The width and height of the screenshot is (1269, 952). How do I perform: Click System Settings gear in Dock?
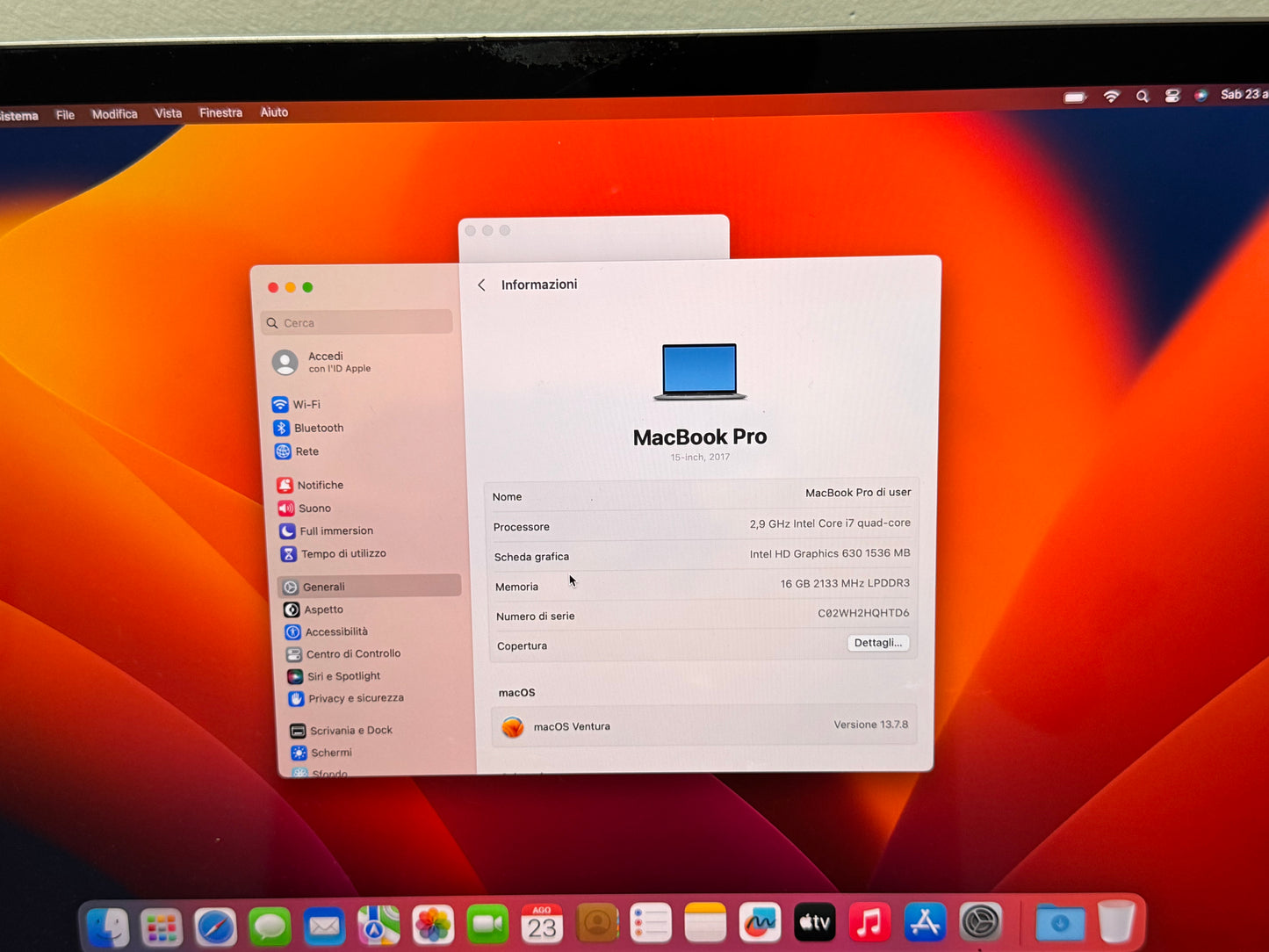tap(980, 922)
